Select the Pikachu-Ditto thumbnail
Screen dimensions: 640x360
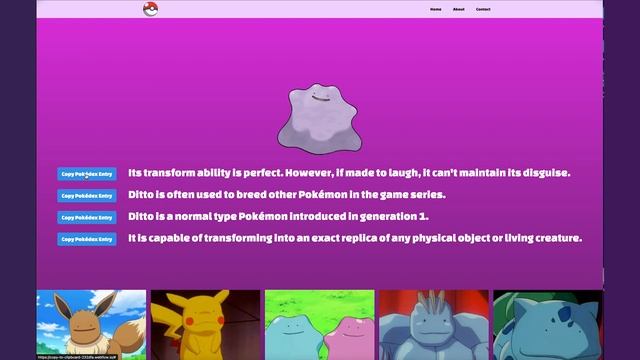205,325
